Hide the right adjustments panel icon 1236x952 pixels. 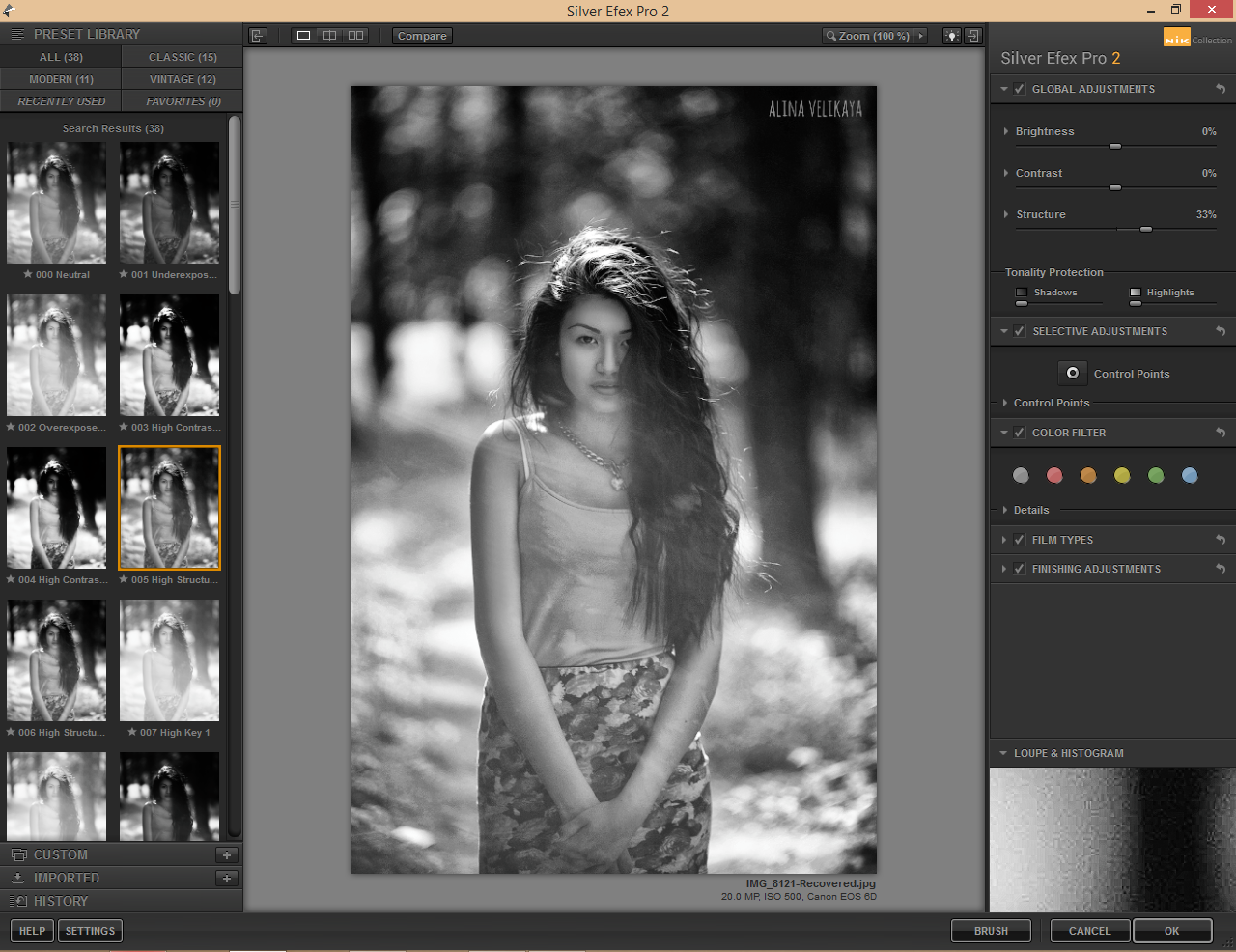click(x=973, y=36)
